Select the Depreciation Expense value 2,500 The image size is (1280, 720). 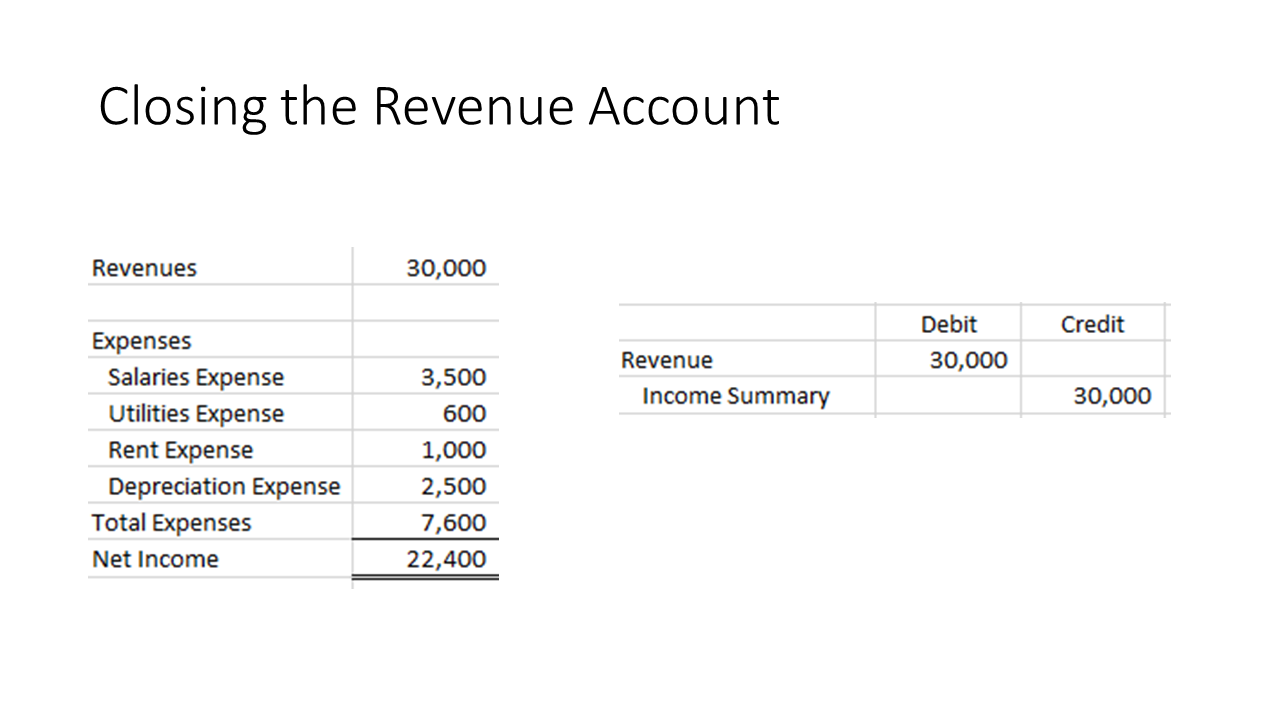coord(453,486)
